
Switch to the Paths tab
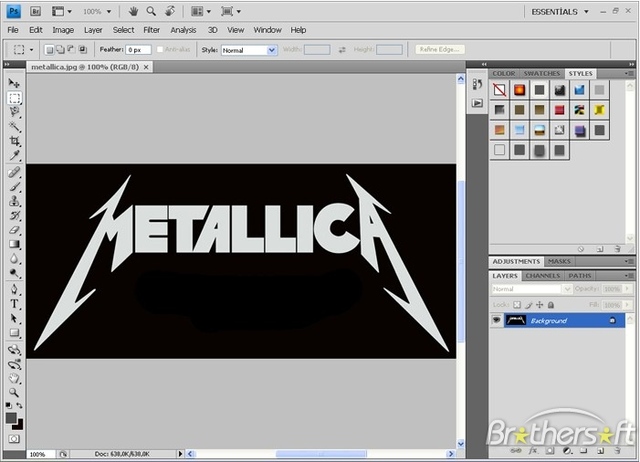click(580, 276)
